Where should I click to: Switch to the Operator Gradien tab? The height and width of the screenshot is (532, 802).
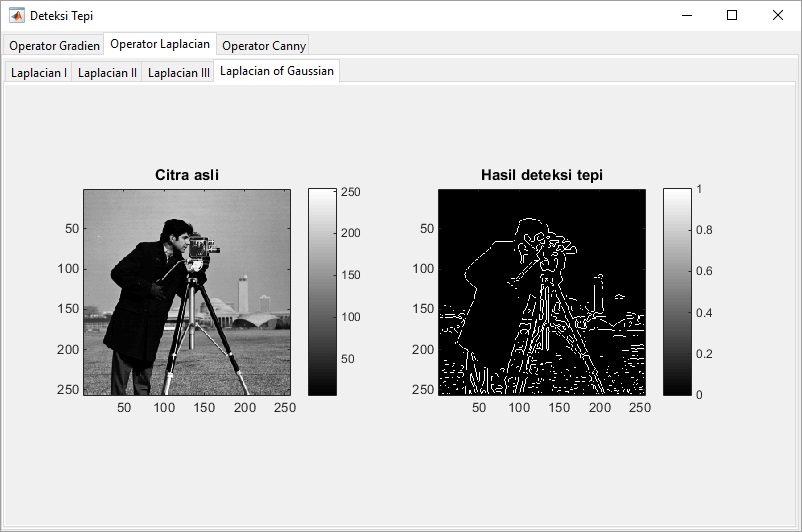tap(54, 46)
